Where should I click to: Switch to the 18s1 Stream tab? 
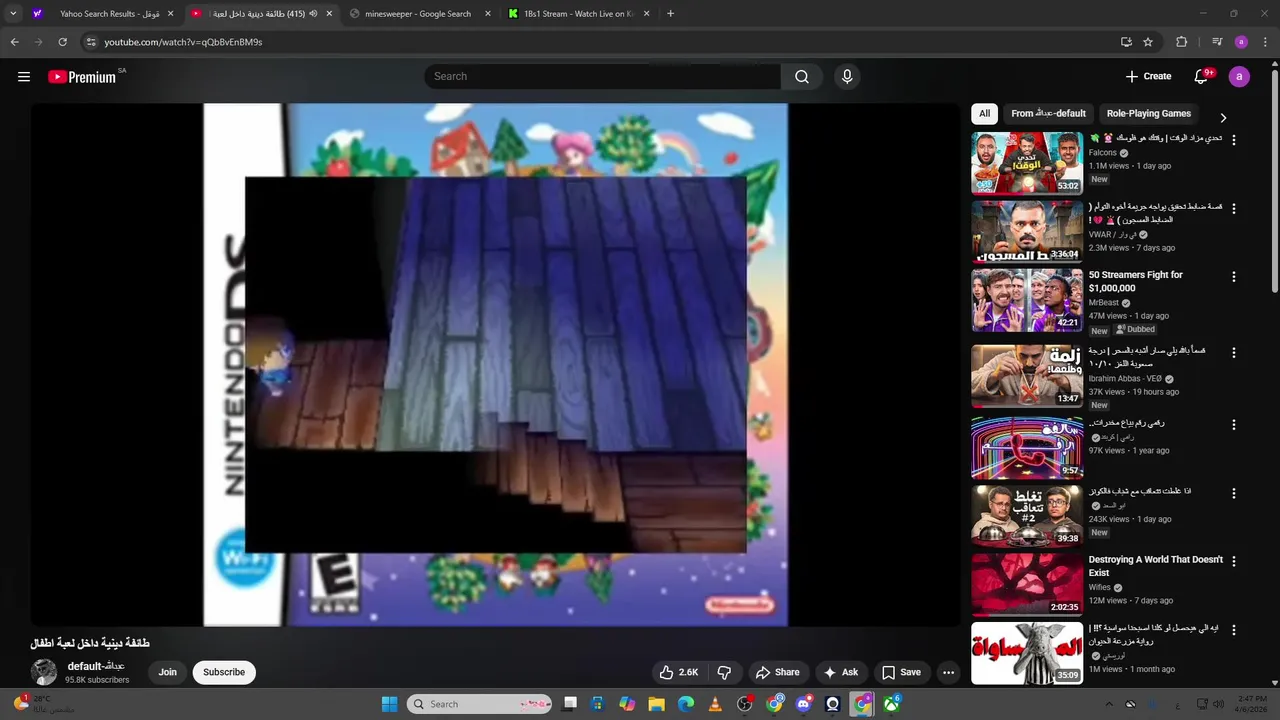click(578, 14)
